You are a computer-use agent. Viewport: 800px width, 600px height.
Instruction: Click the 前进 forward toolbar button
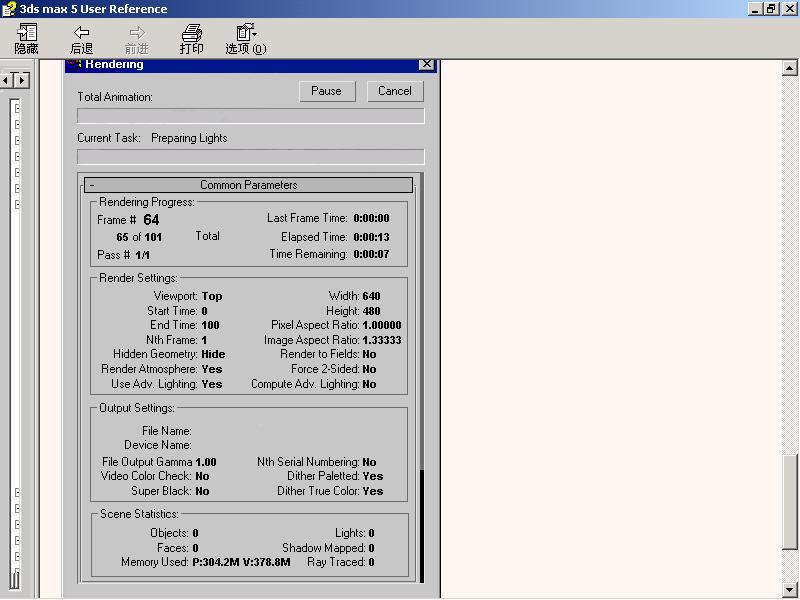[x=137, y=39]
